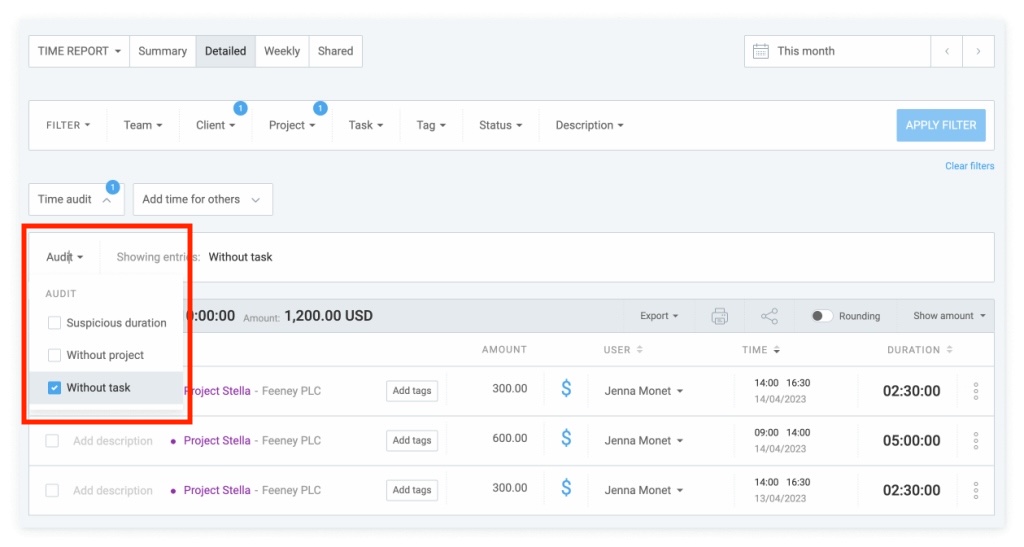Screen dimensions: 1024x547
Task: Click the share icon next to print
Action: [769, 316]
